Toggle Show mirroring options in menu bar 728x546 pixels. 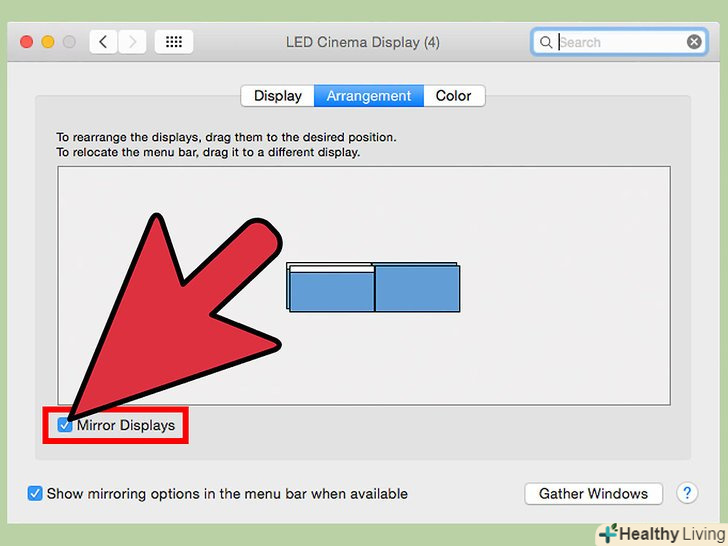(35, 493)
